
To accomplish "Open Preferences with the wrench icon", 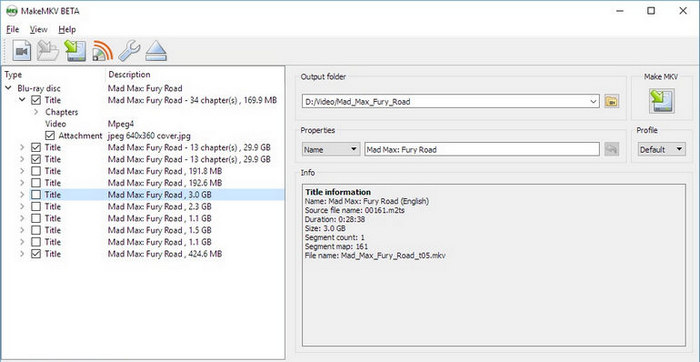I will coord(129,50).
